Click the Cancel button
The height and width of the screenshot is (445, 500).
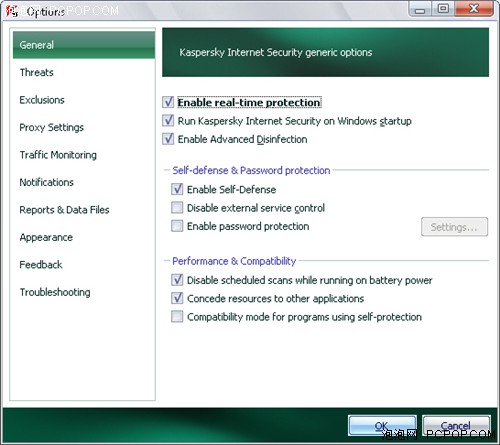(x=456, y=426)
